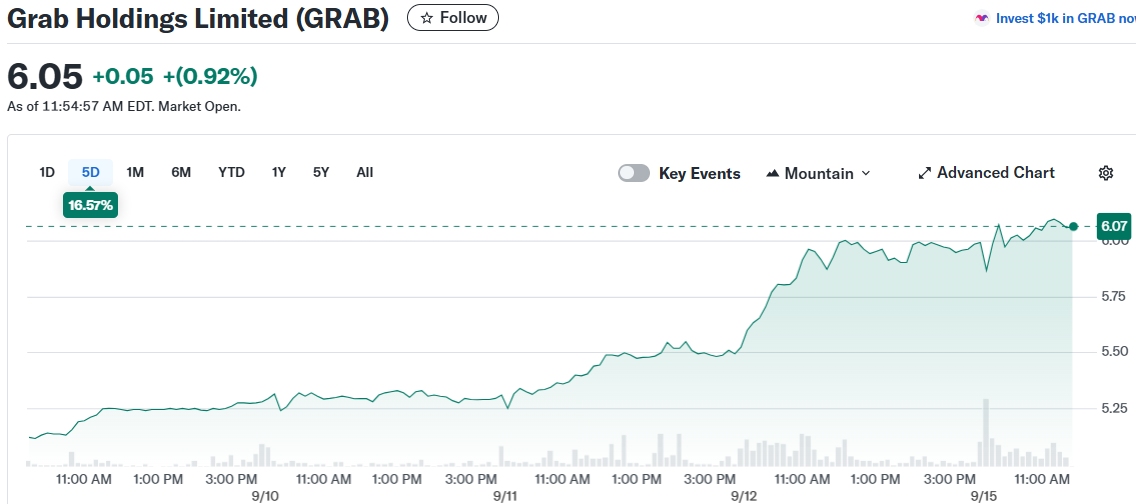Image resolution: width=1136 pixels, height=504 pixels.
Task: Click the 5.25 price axis label
Action: [x=1114, y=408]
